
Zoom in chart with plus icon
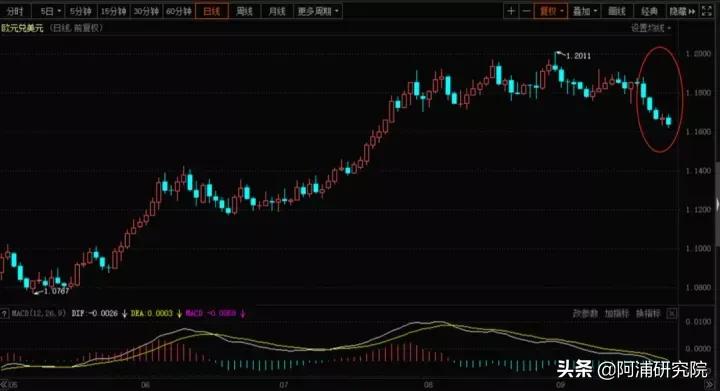click(511, 11)
